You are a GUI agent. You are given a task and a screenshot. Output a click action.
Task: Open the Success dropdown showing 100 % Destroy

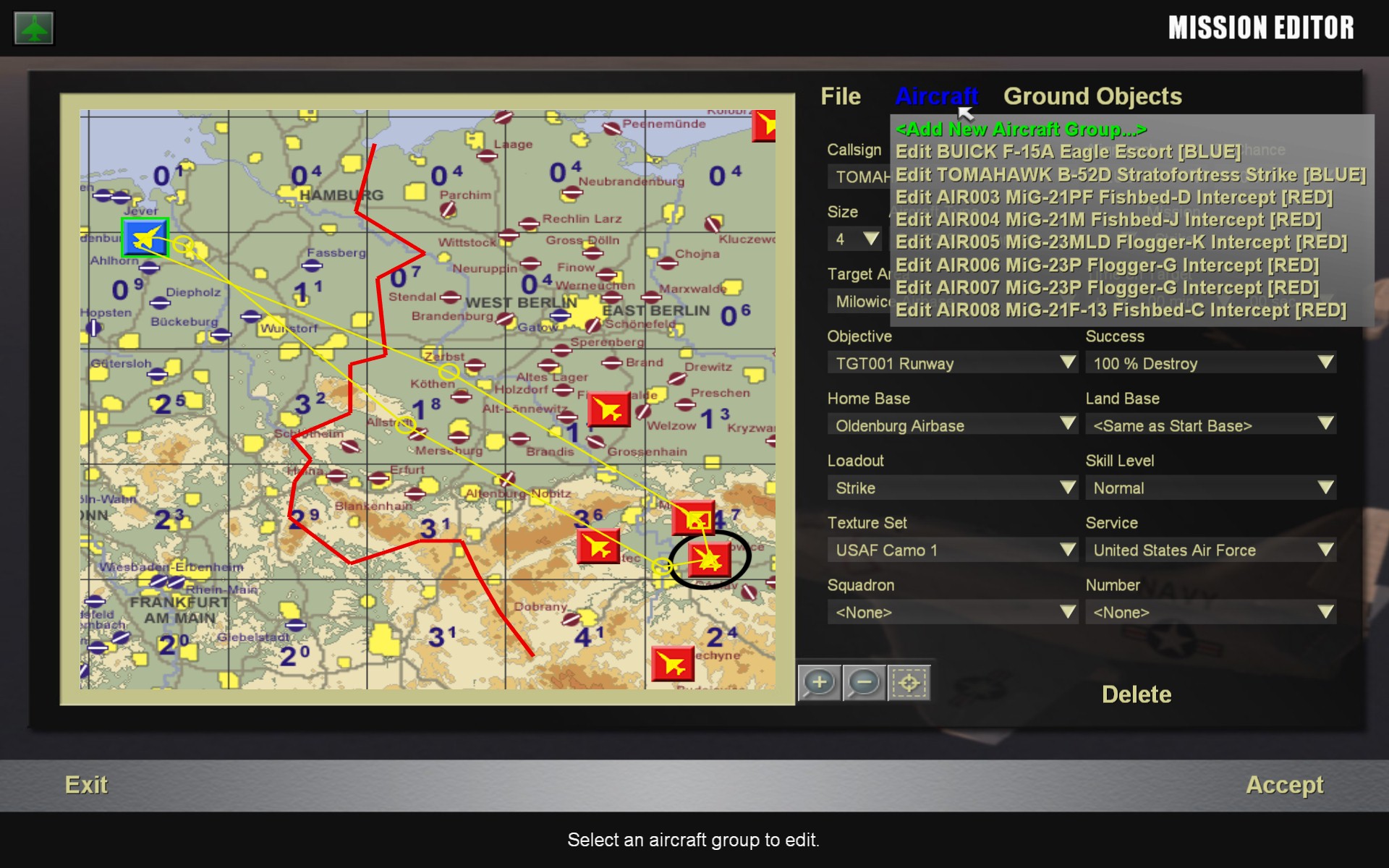[1210, 363]
